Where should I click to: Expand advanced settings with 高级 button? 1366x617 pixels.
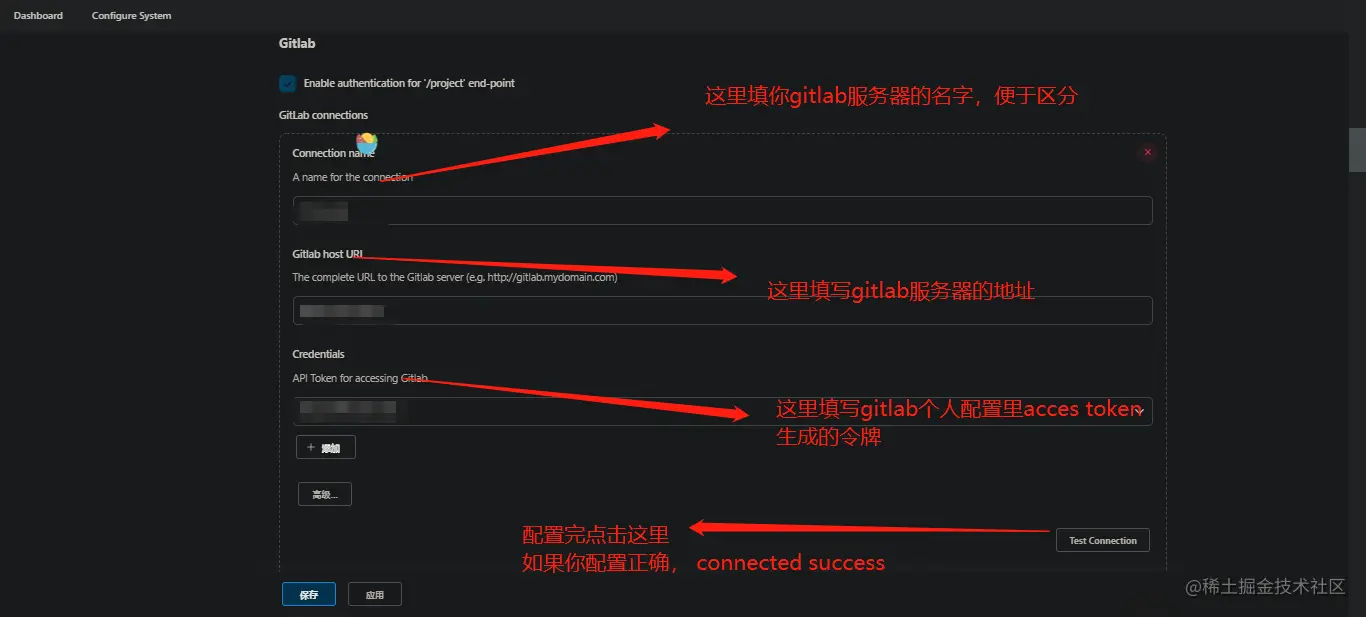(x=325, y=494)
